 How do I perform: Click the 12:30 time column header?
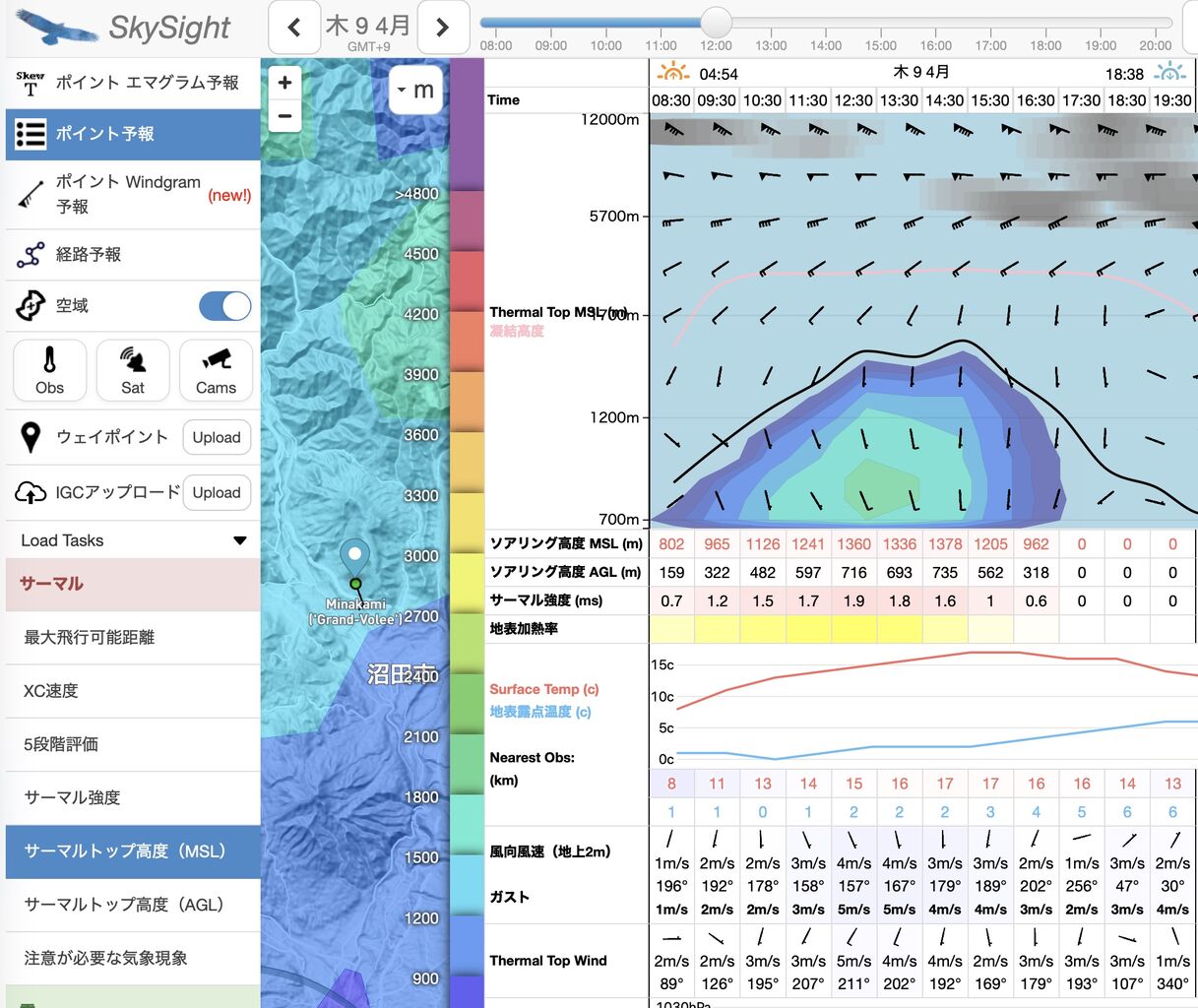pos(853,100)
